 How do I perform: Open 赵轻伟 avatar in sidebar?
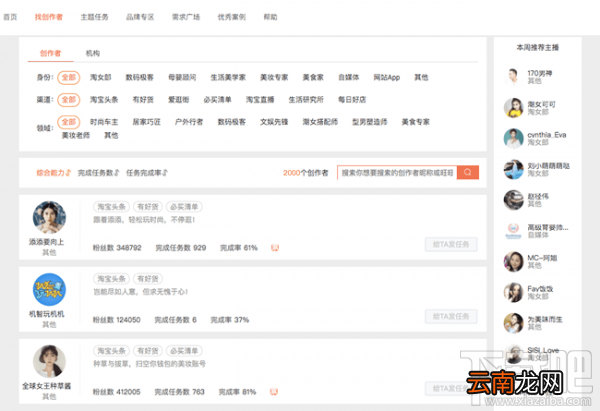tap(513, 200)
